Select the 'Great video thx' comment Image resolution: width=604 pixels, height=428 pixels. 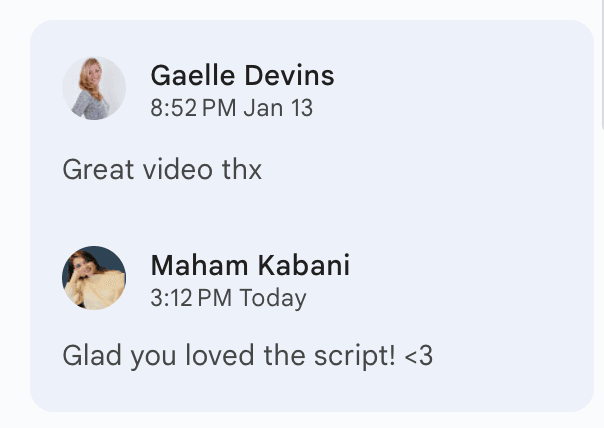pos(162,169)
